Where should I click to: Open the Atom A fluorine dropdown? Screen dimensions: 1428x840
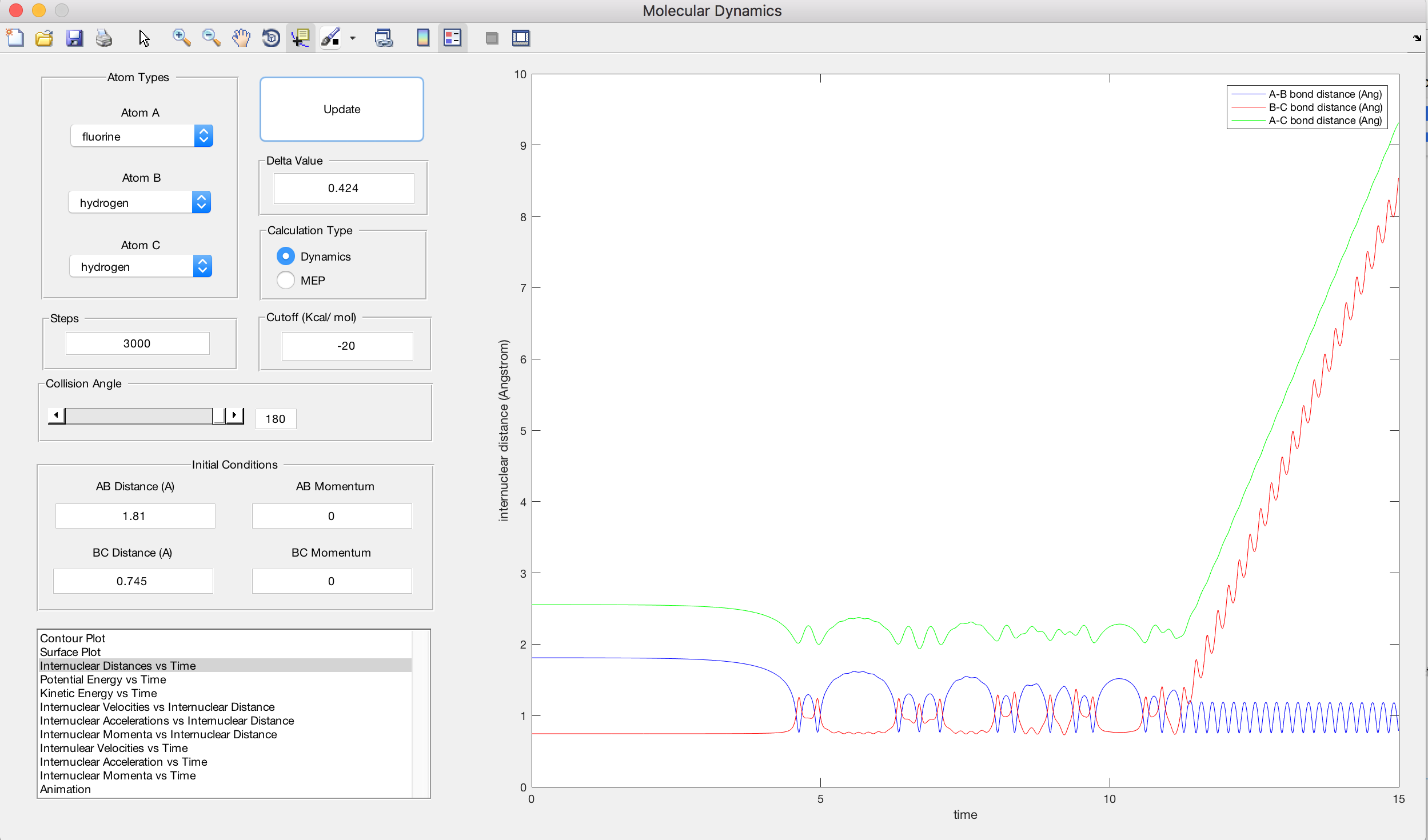(142, 136)
